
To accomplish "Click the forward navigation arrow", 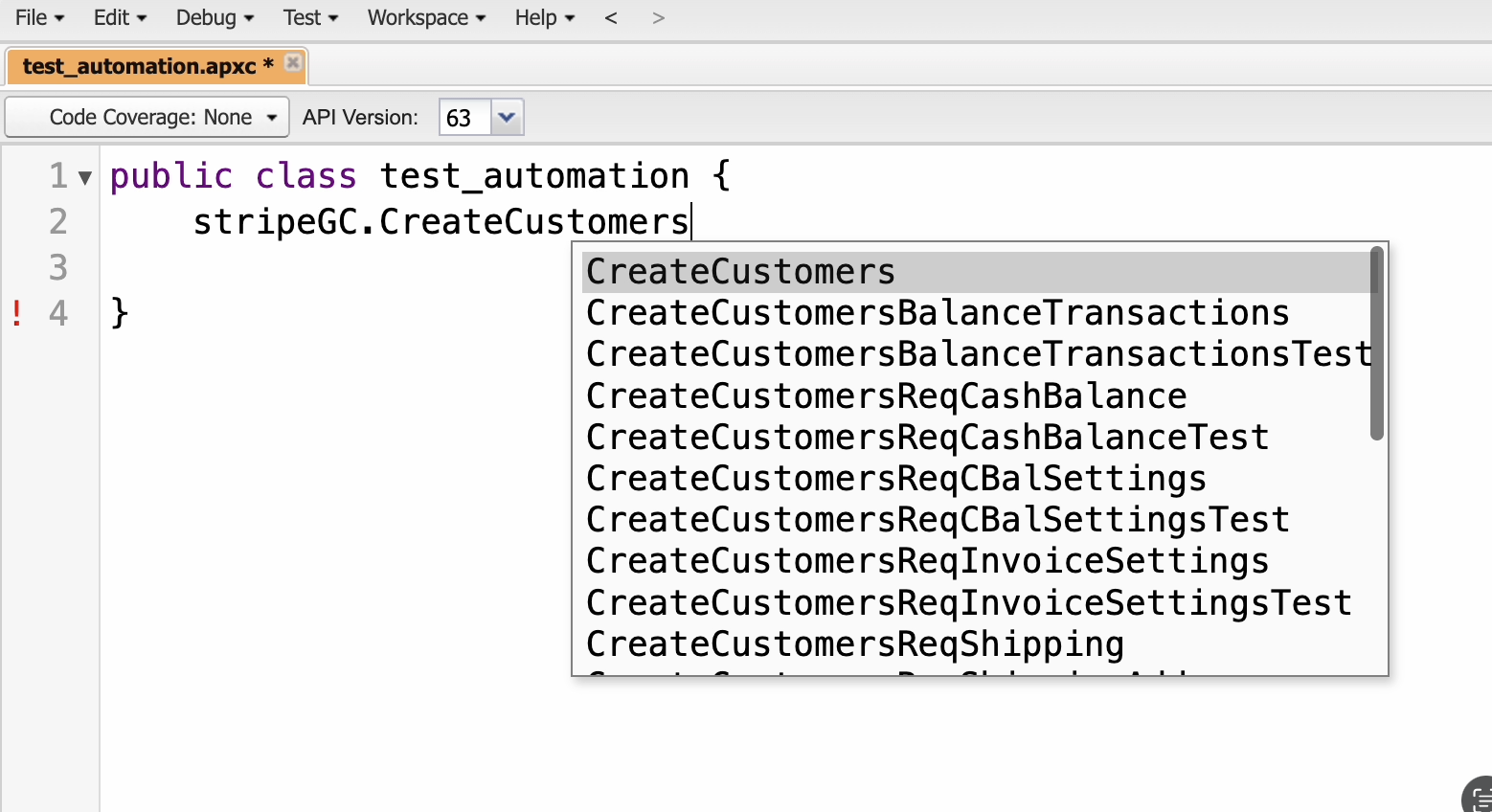I will [658, 18].
